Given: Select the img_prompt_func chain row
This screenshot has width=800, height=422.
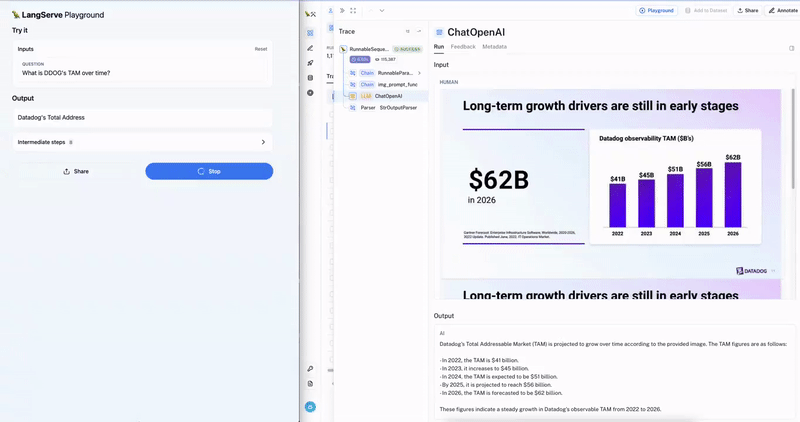Looking at the screenshot, I should coord(386,85).
